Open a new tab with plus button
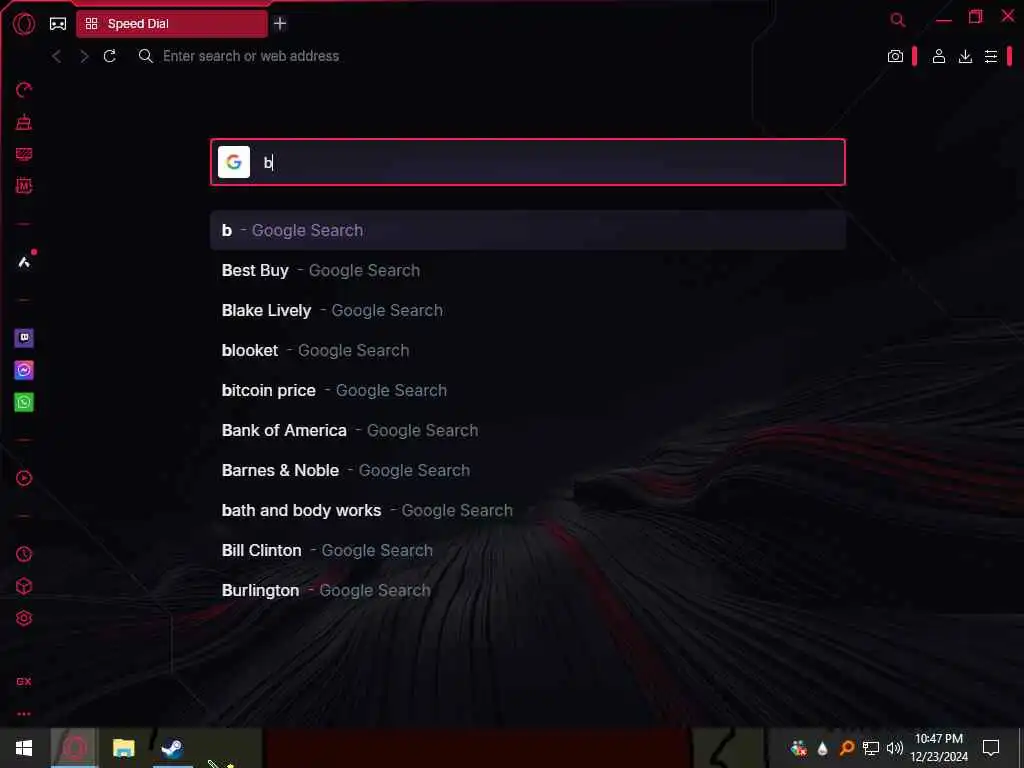Image resolution: width=1024 pixels, height=768 pixels. click(280, 24)
